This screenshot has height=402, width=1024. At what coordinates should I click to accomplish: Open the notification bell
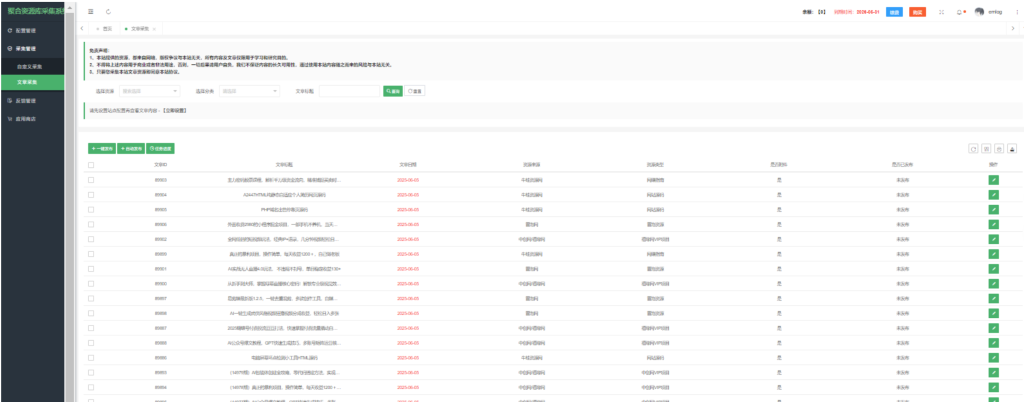960,11
